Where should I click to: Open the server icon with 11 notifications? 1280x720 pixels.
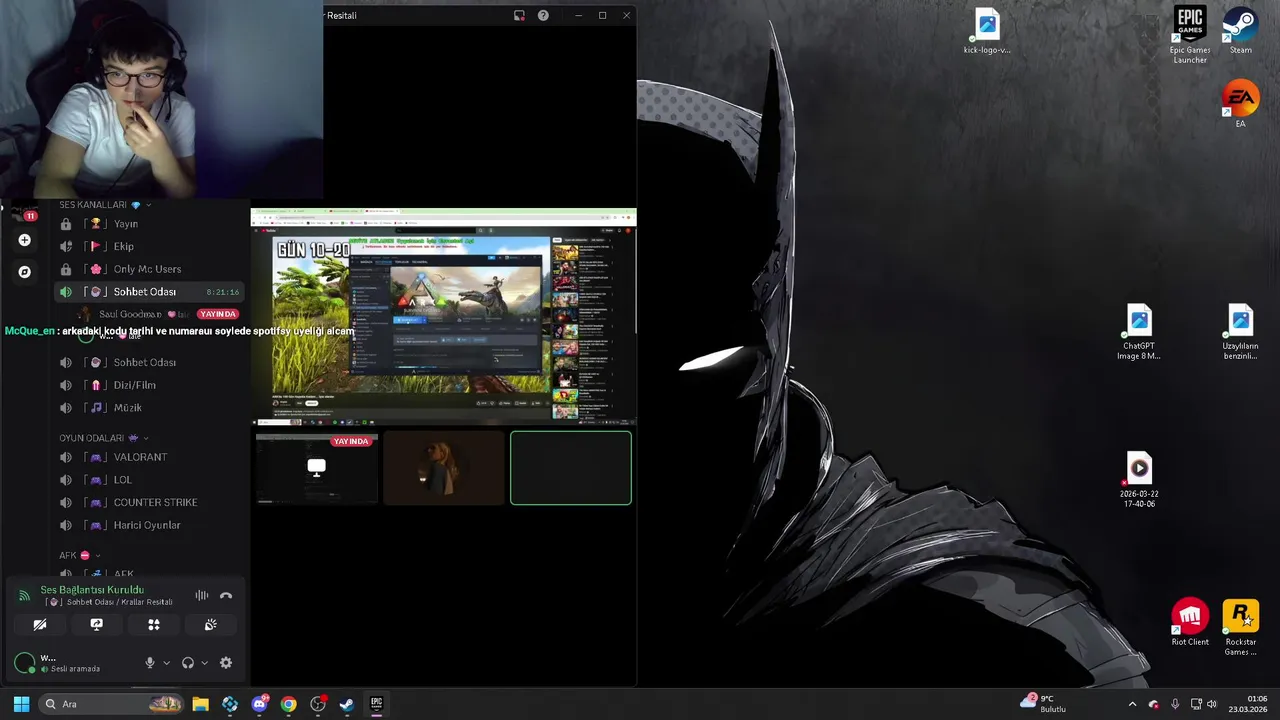[24, 212]
